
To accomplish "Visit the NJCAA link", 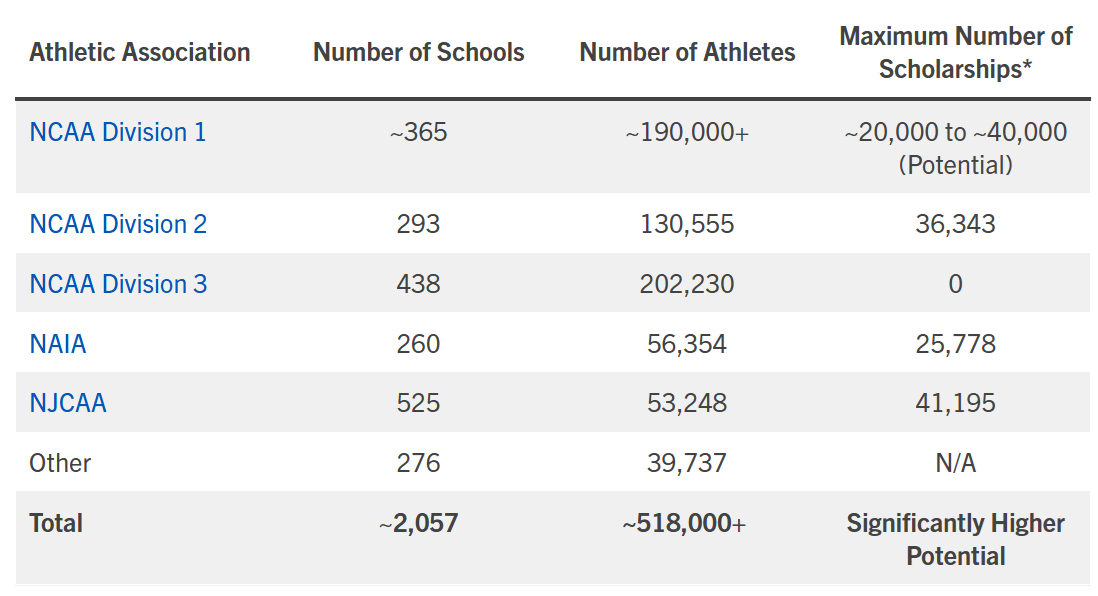I will [68, 403].
